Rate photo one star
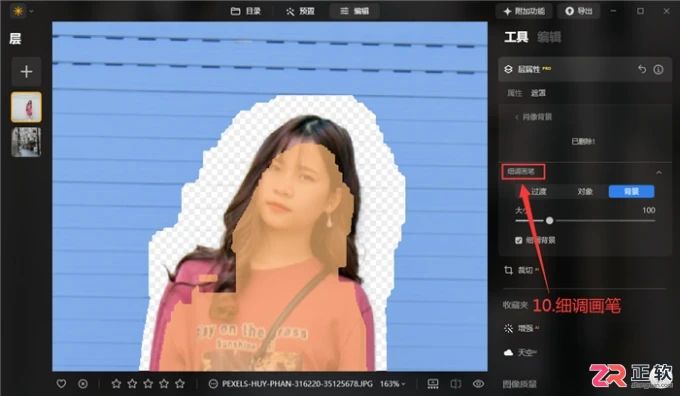 [116, 384]
